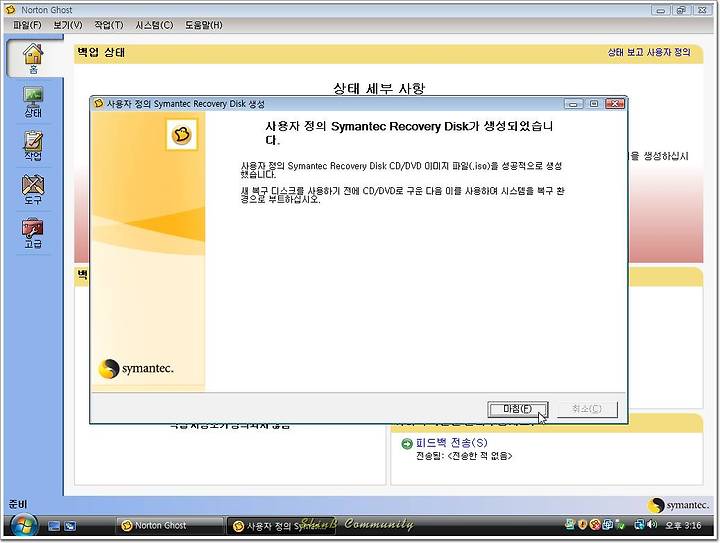
Task: Click the 백업 상태 panel header
Action: click(388, 54)
